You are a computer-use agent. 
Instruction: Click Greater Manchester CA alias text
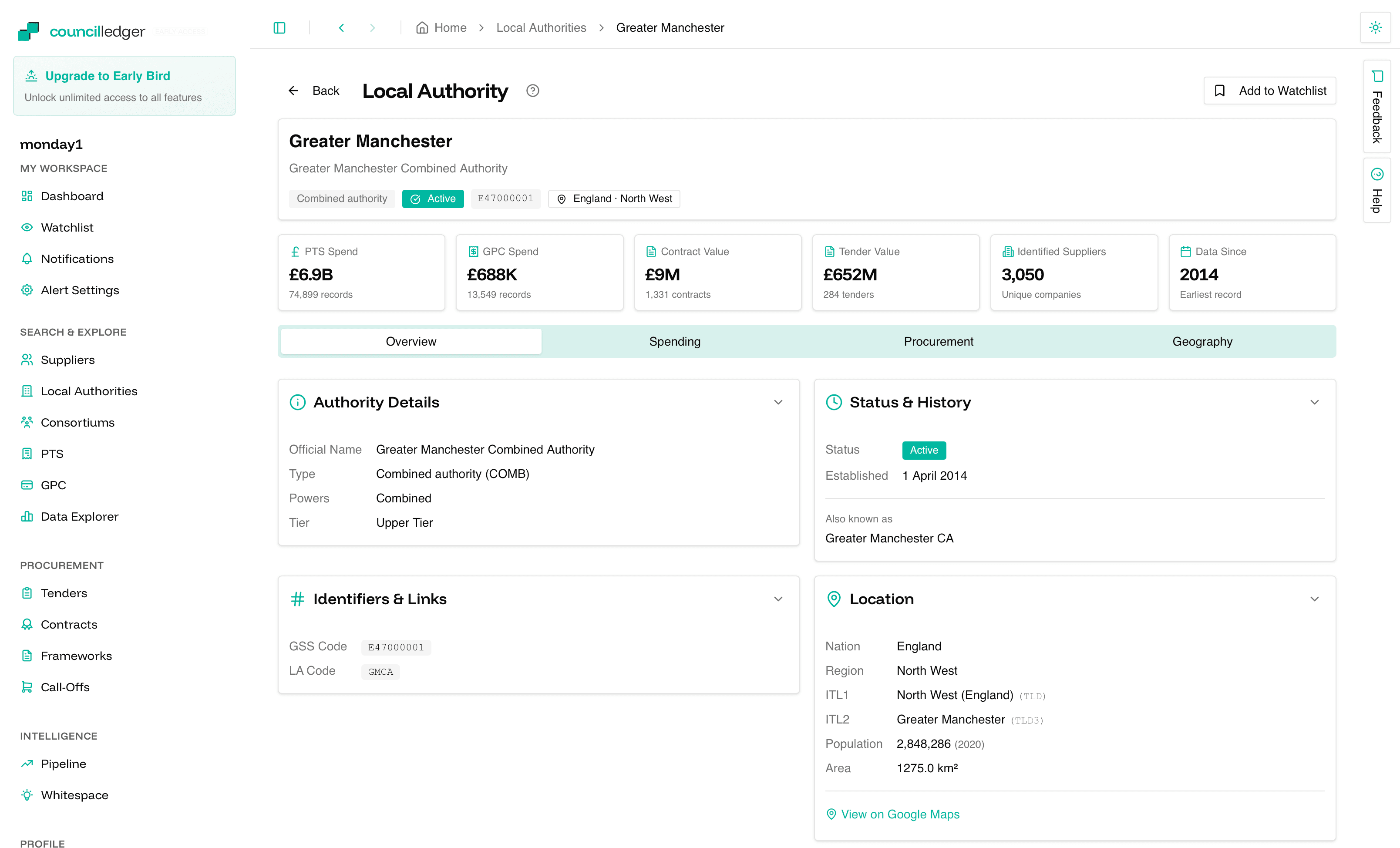click(889, 538)
